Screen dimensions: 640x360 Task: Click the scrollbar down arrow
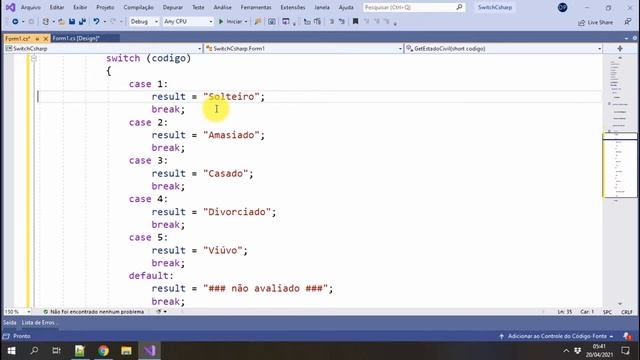[620, 304]
